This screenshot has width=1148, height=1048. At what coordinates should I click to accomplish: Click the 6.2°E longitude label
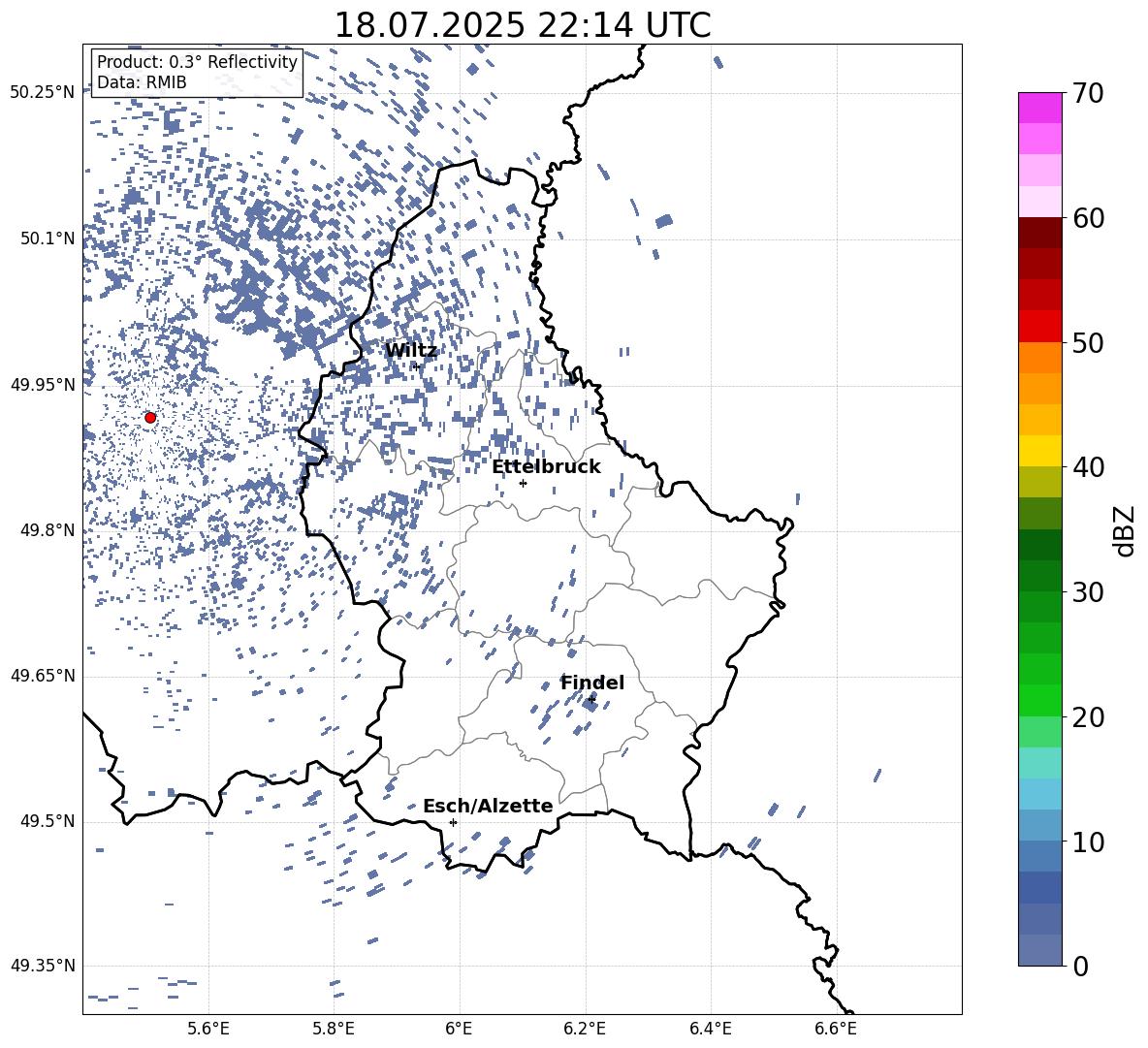(x=585, y=1029)
